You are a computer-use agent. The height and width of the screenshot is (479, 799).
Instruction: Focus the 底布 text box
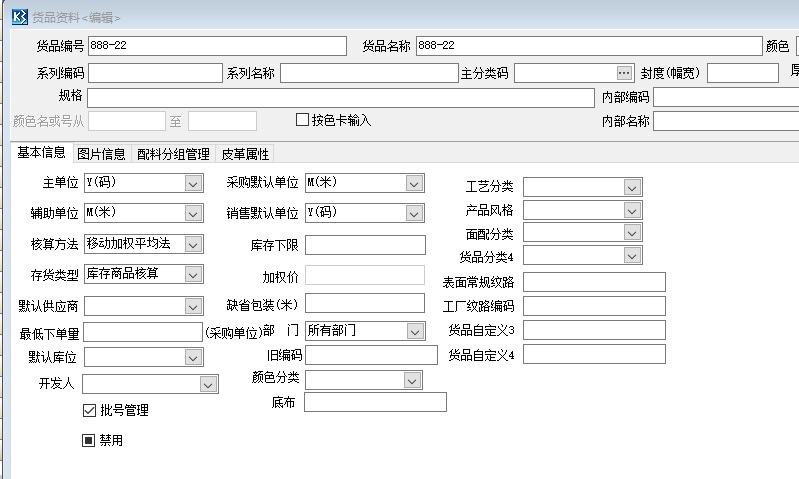point(376,402)
